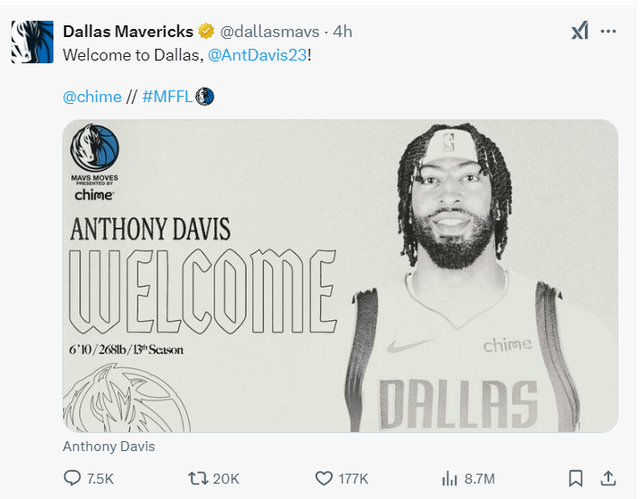The height and width of the screenshot is (499, 640).
Task: Click the share upload arrow icon
Action: pos(608,478)
